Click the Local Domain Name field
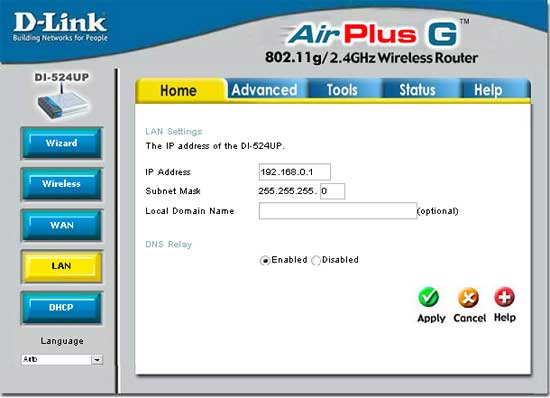 (338, 211)
